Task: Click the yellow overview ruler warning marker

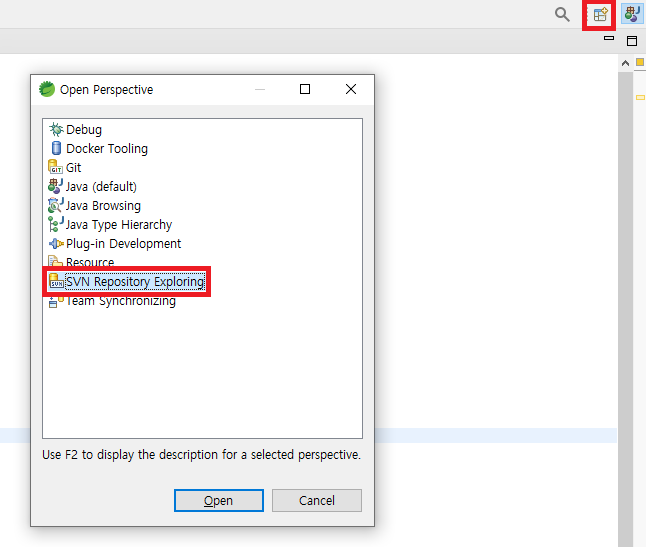Action: 640,97
